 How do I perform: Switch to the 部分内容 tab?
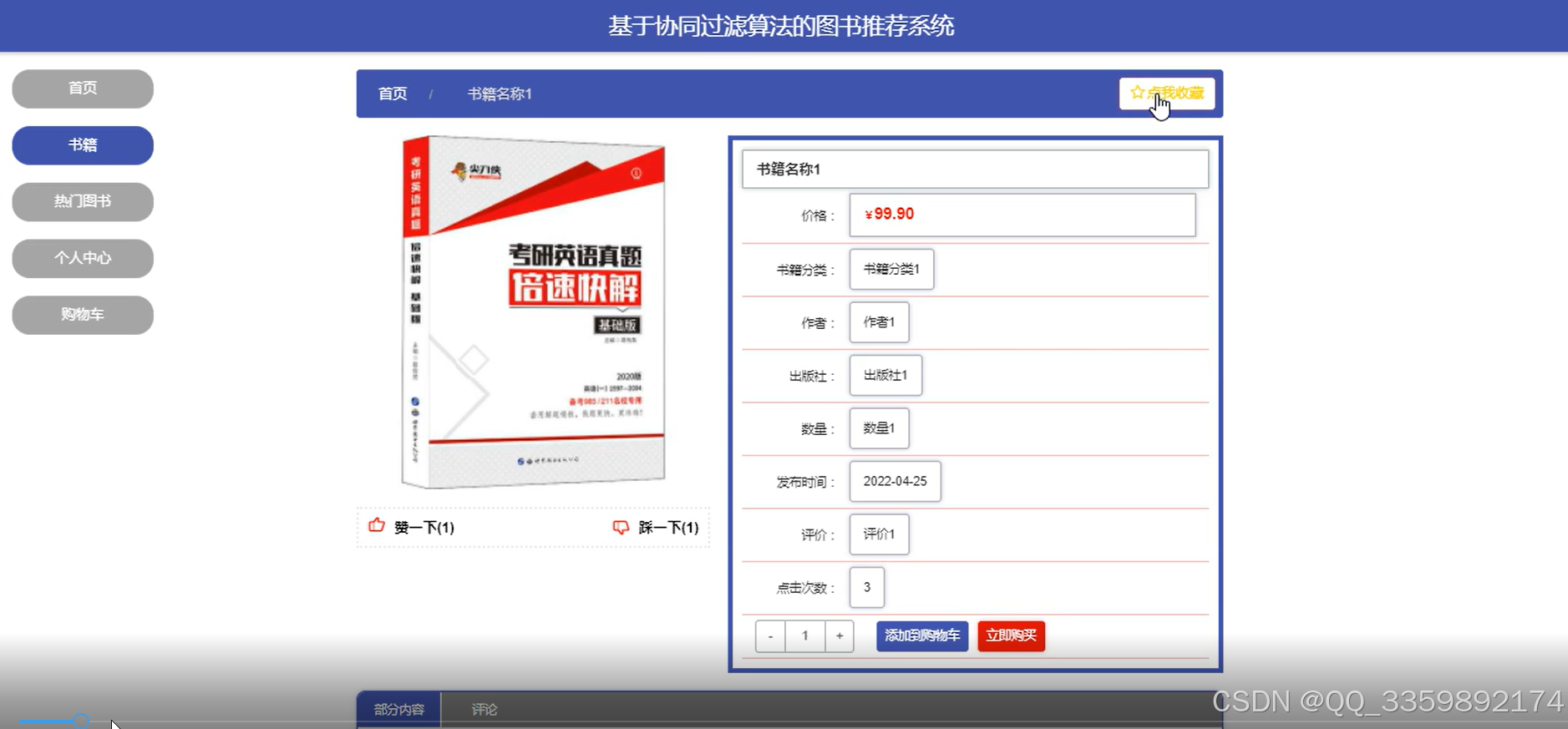(399, 710)
